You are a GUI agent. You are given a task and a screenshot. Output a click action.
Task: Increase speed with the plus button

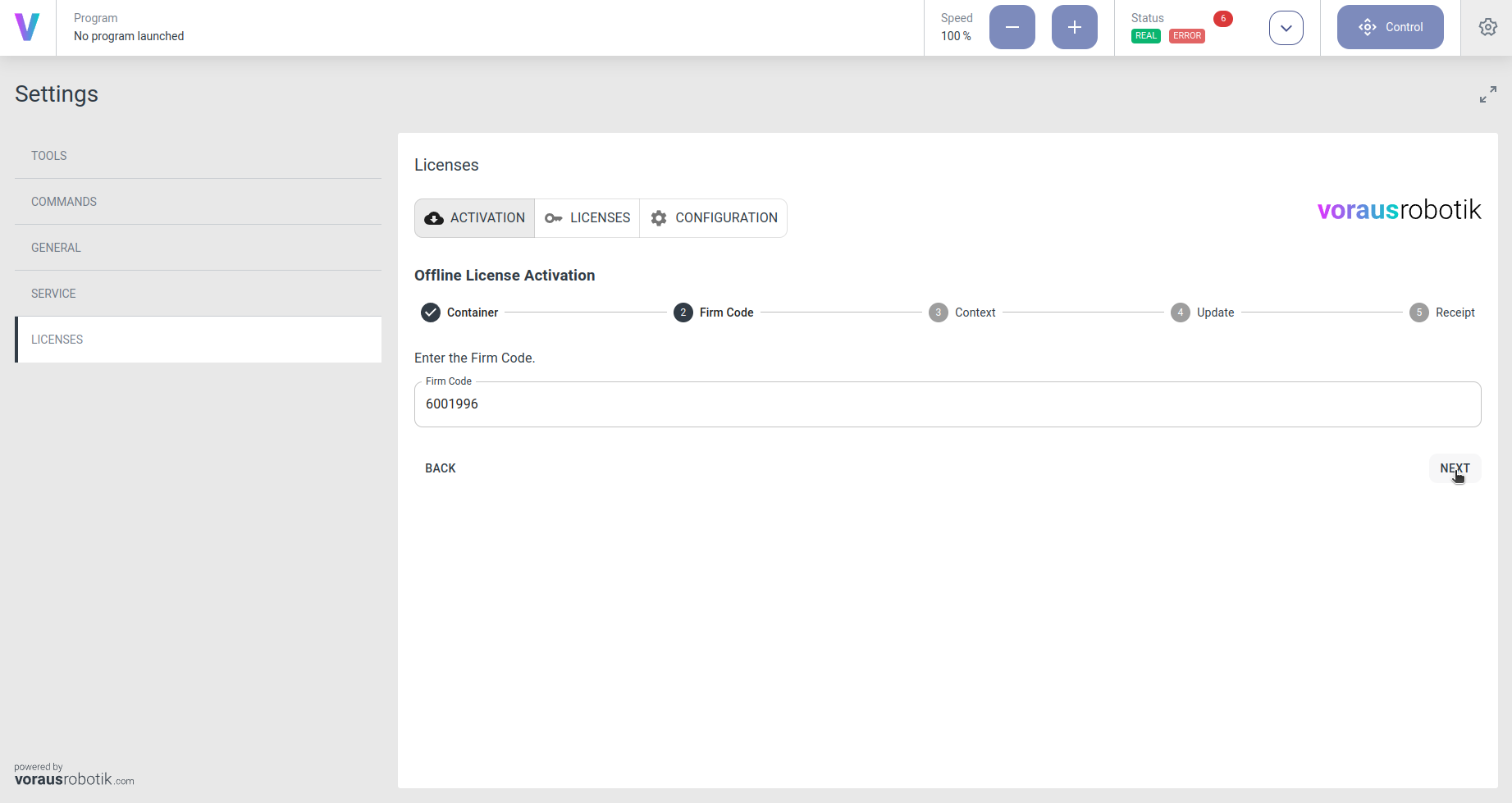(x=1074, y=27)
